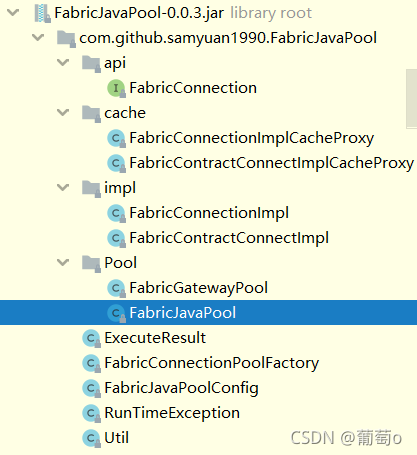417x455 pixels.
Task: Open FabricConnectionPoolFactory class
Action: pyautogui.click(x=212, y=364)
